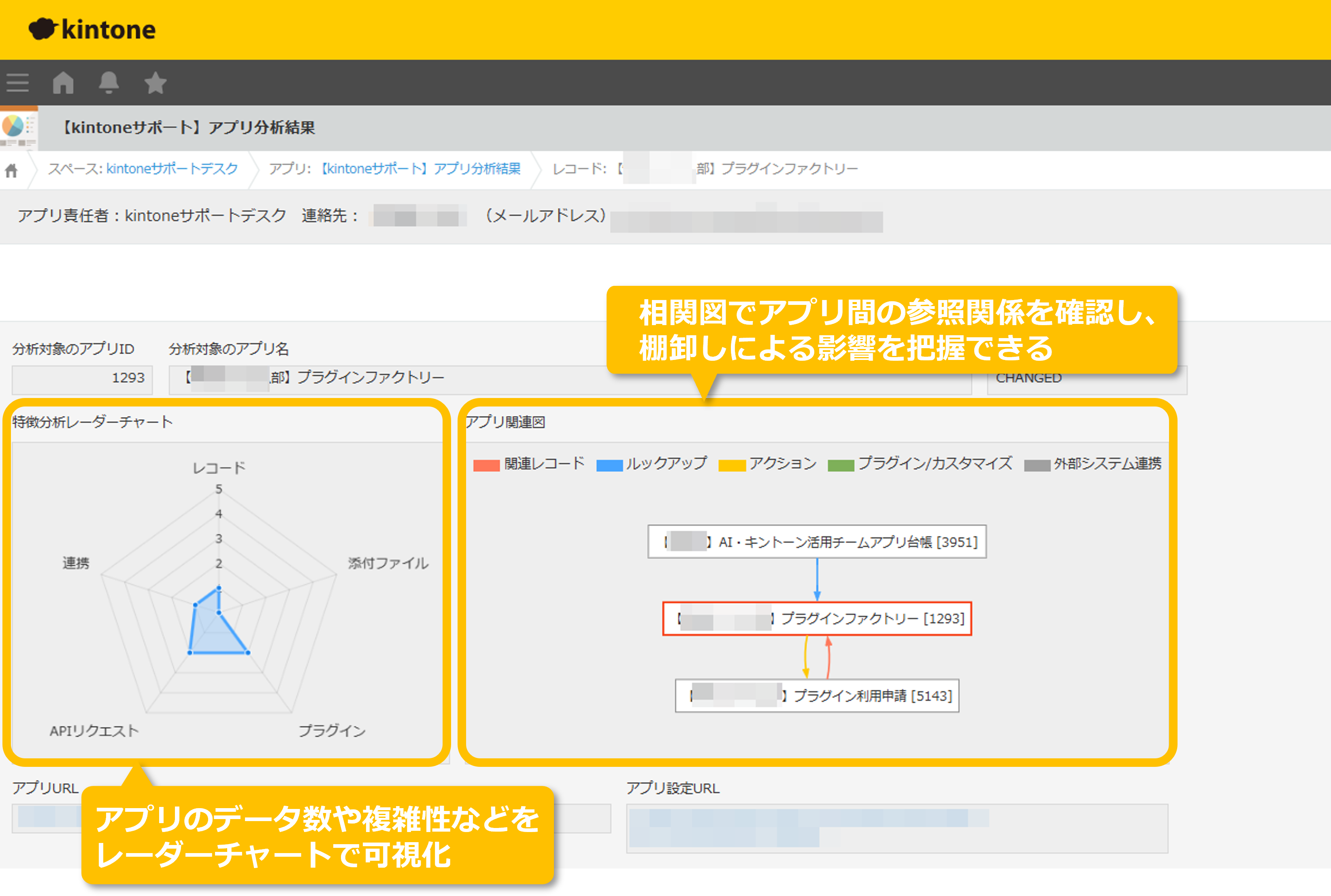Go to portal via home icon
Image resolution: width=1331 pixels, height=896 pixels.
(x=64, y=82)
